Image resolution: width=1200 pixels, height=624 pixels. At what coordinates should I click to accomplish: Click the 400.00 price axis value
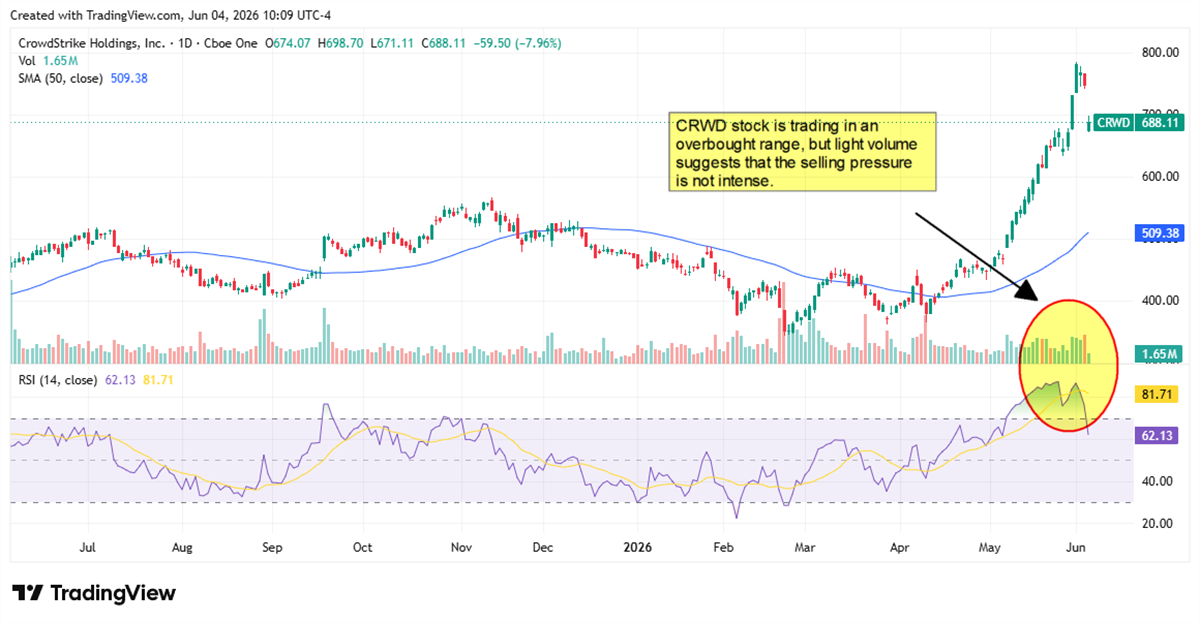click(x=1161, y=300)
